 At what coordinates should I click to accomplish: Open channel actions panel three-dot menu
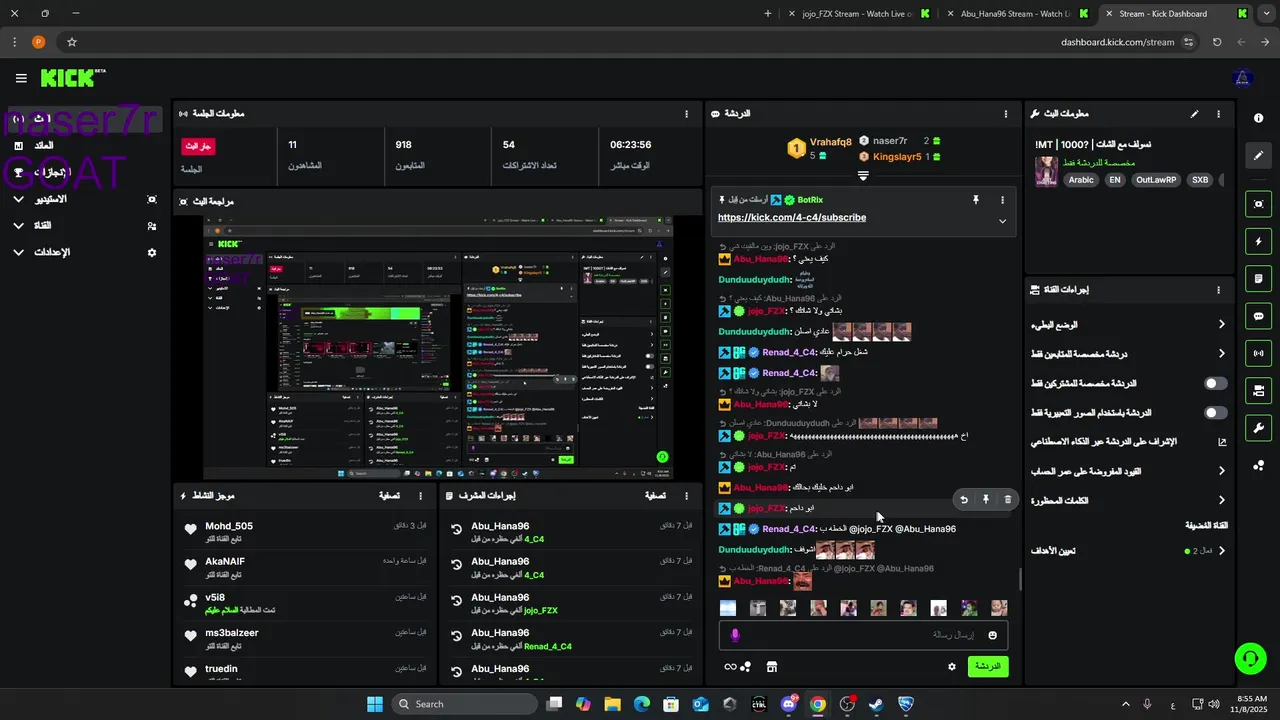point(1218,290)
